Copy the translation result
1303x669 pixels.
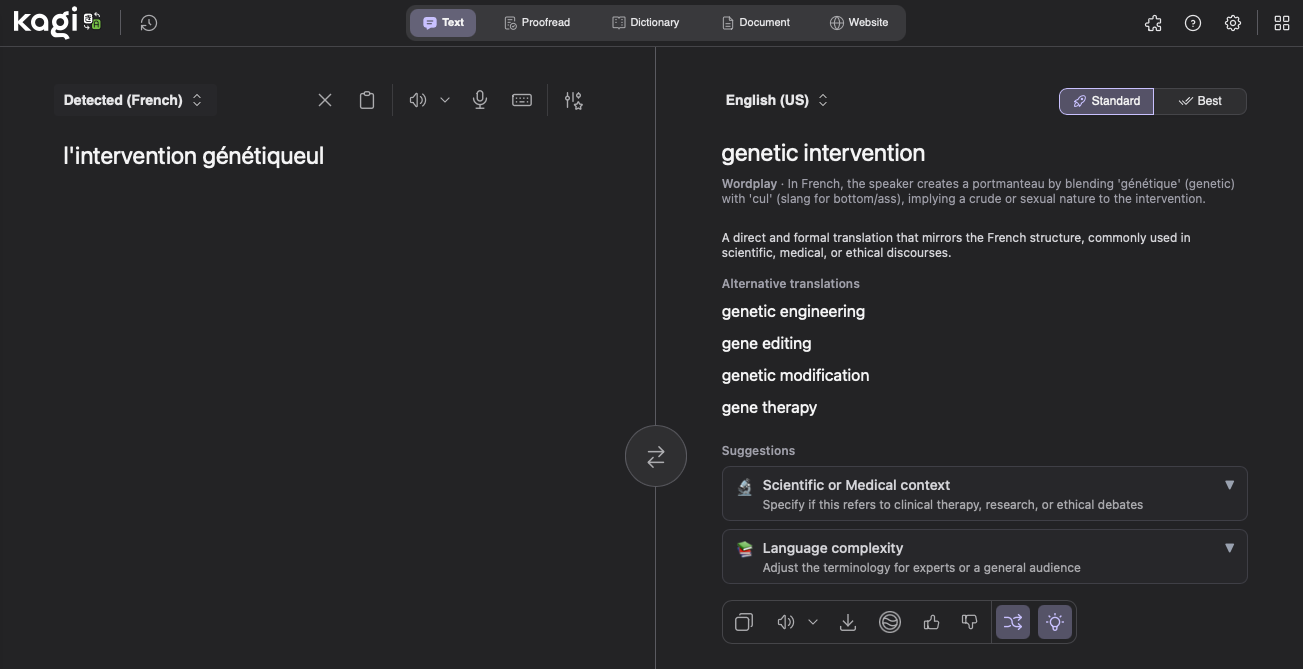click(x=744, y=622)
